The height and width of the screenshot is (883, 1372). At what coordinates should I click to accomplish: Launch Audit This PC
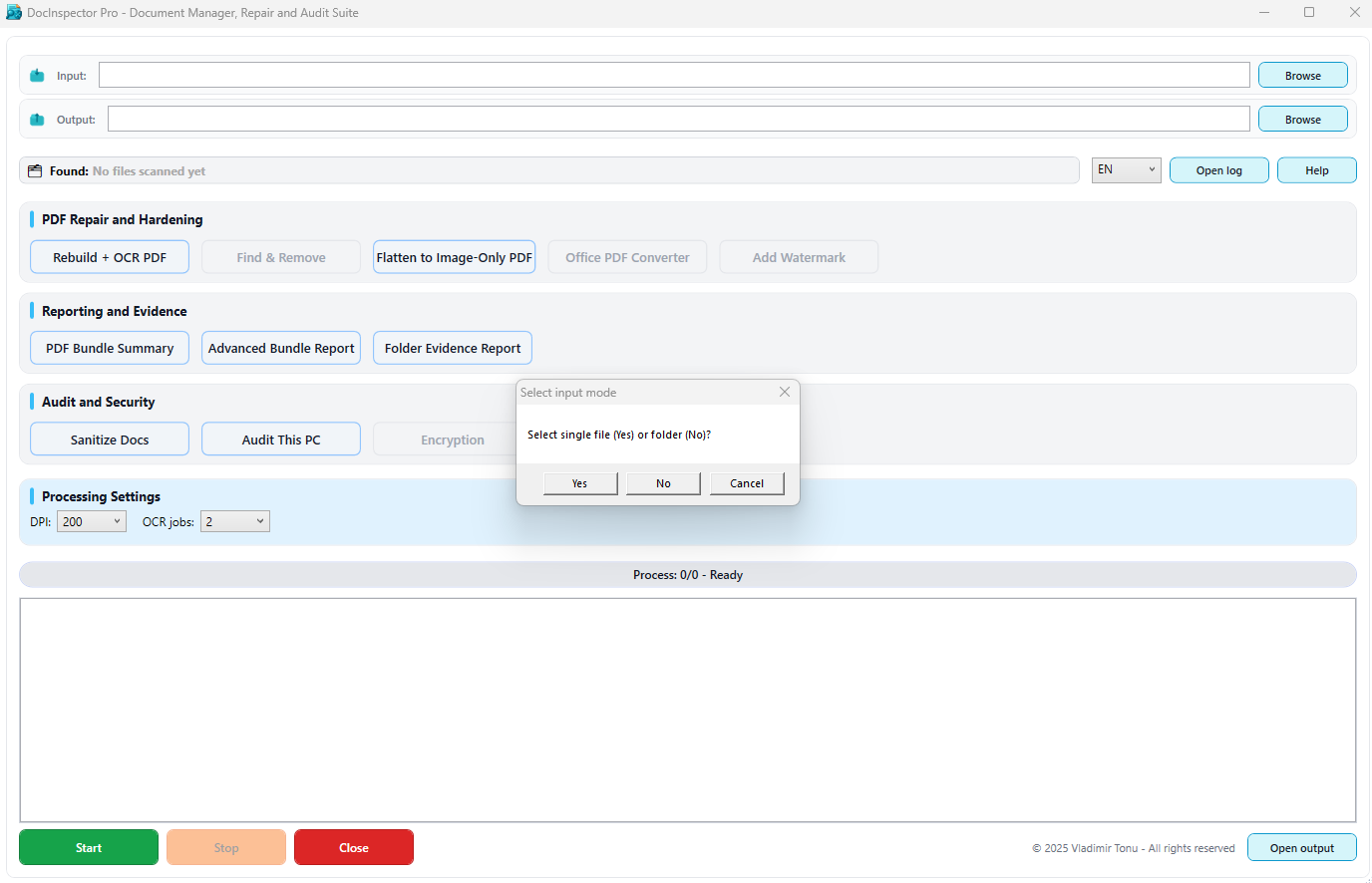point(280,439)
